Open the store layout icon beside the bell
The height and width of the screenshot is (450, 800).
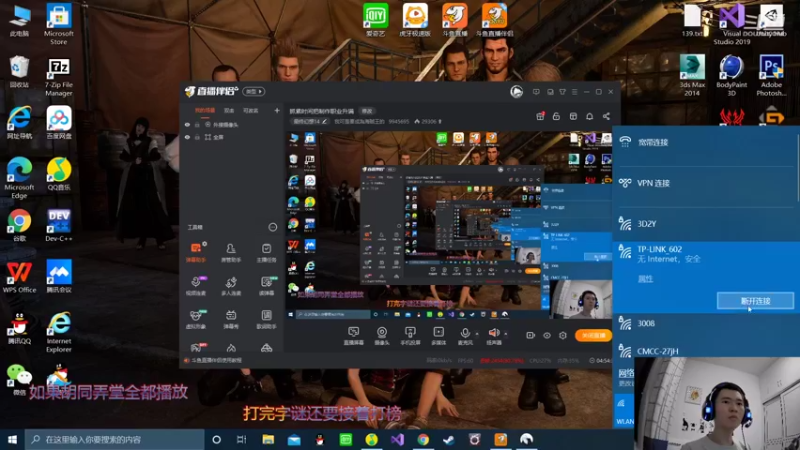[x=573, y=116]
